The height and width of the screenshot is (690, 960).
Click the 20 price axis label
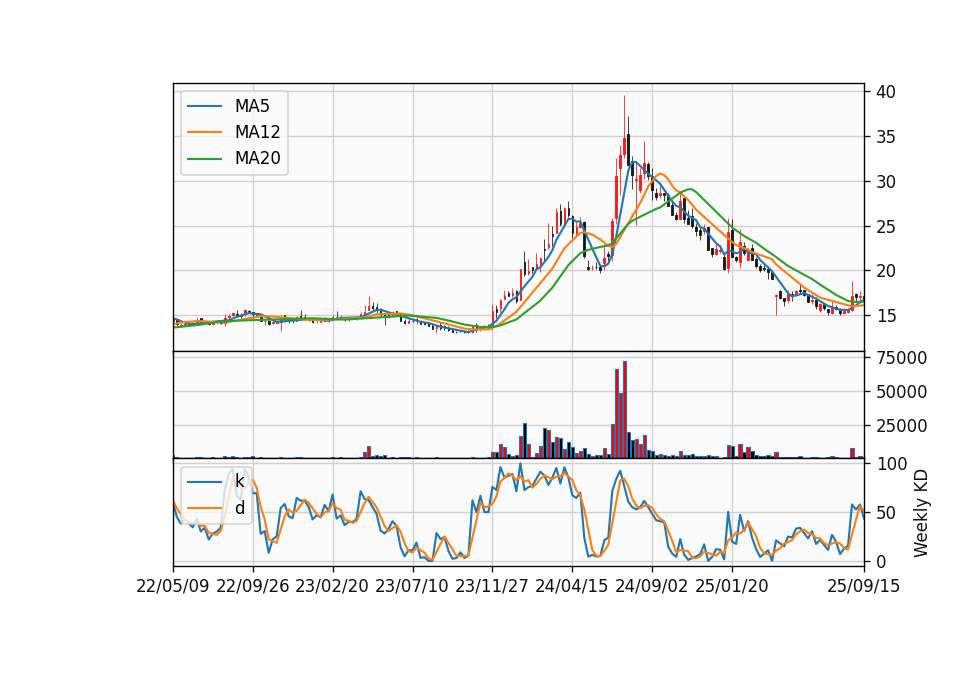tap(885, 271)
